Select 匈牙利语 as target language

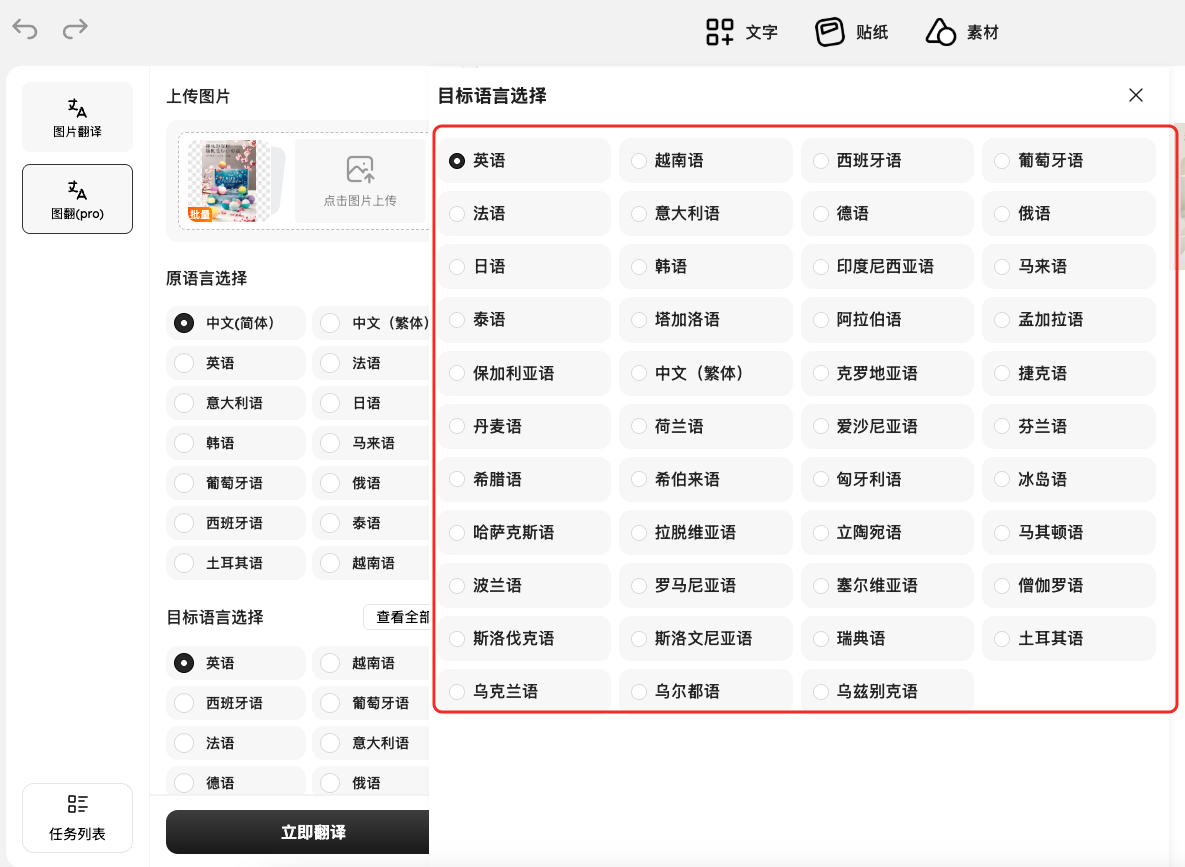(x=887, y=478)
